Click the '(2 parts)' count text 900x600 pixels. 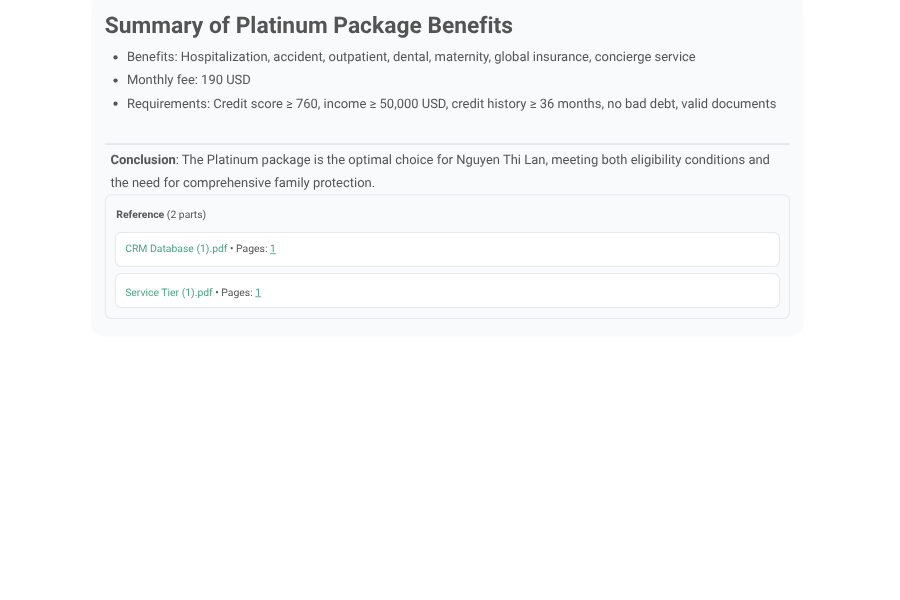(x=186, y=215)
